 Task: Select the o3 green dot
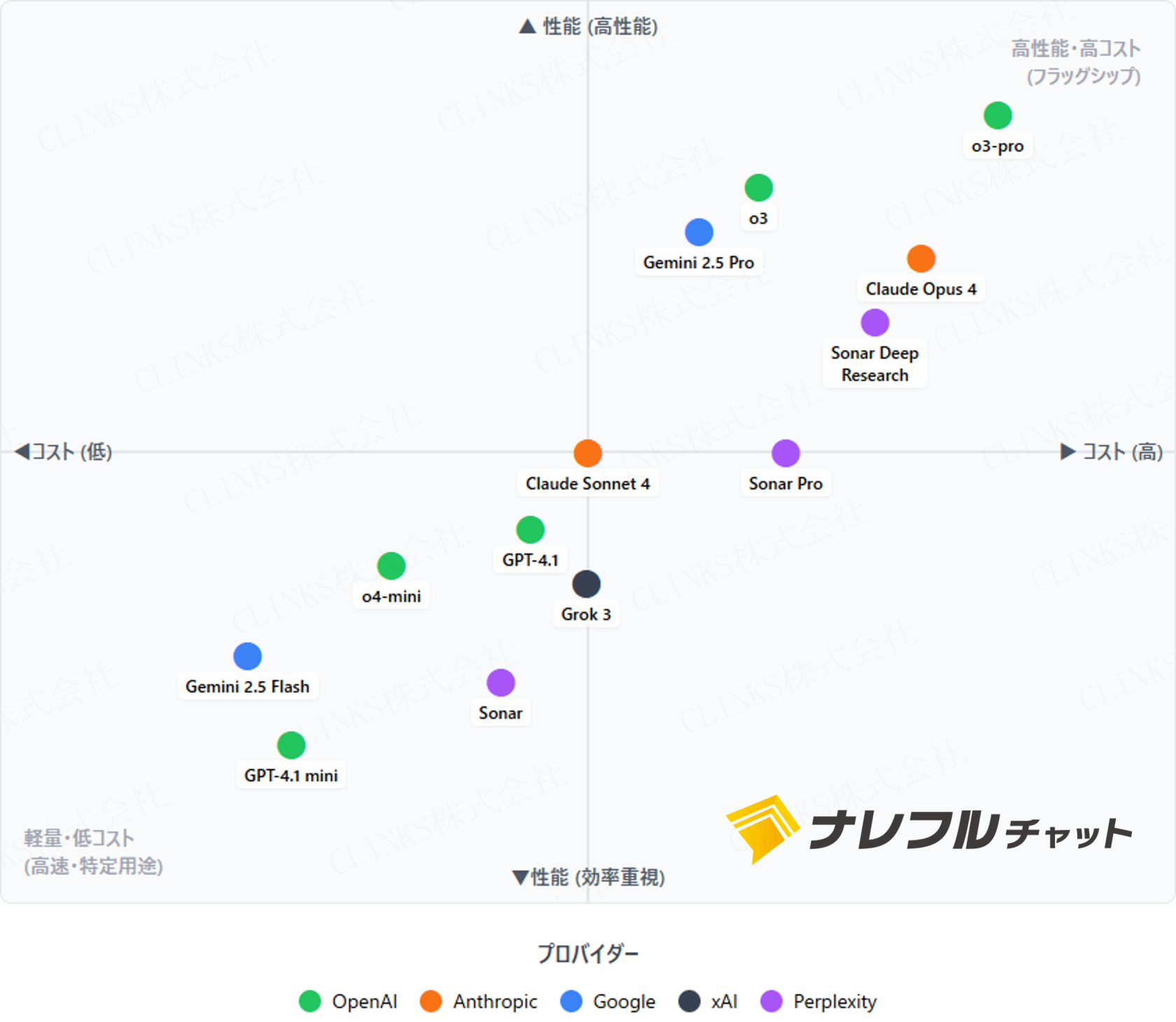pyautogui.click(x=759, y=188)
